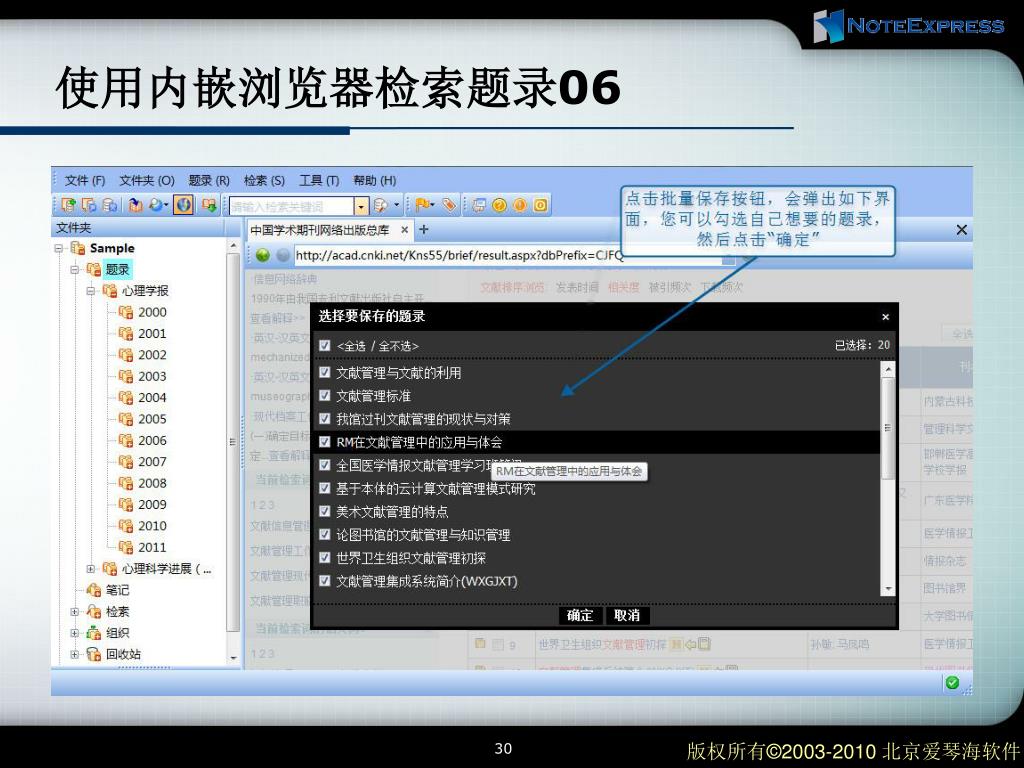Image resolution: width=1024 pixels, height=768 pixels.
Task: Uncheck 我馆过刊文献管理的现状与对策
Action: [325, 419]
